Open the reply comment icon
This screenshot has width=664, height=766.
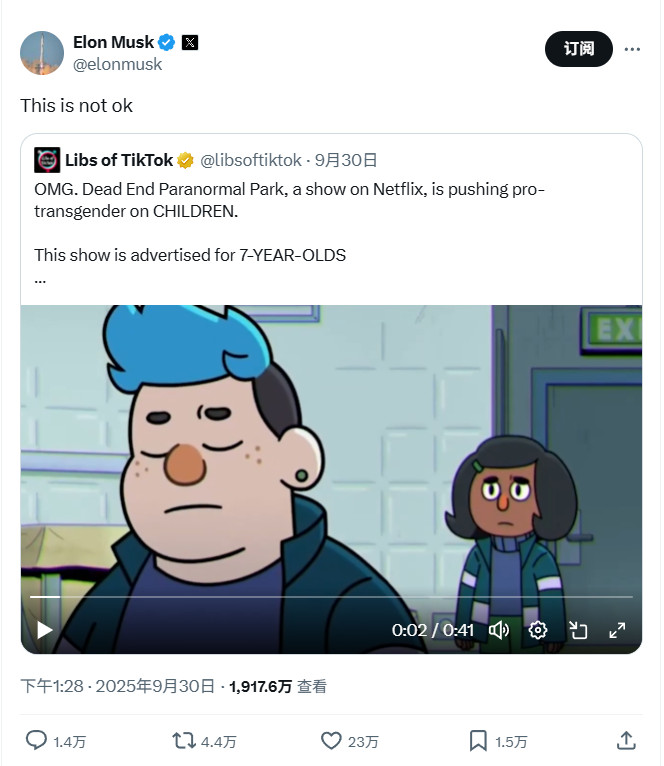point(36,741)
